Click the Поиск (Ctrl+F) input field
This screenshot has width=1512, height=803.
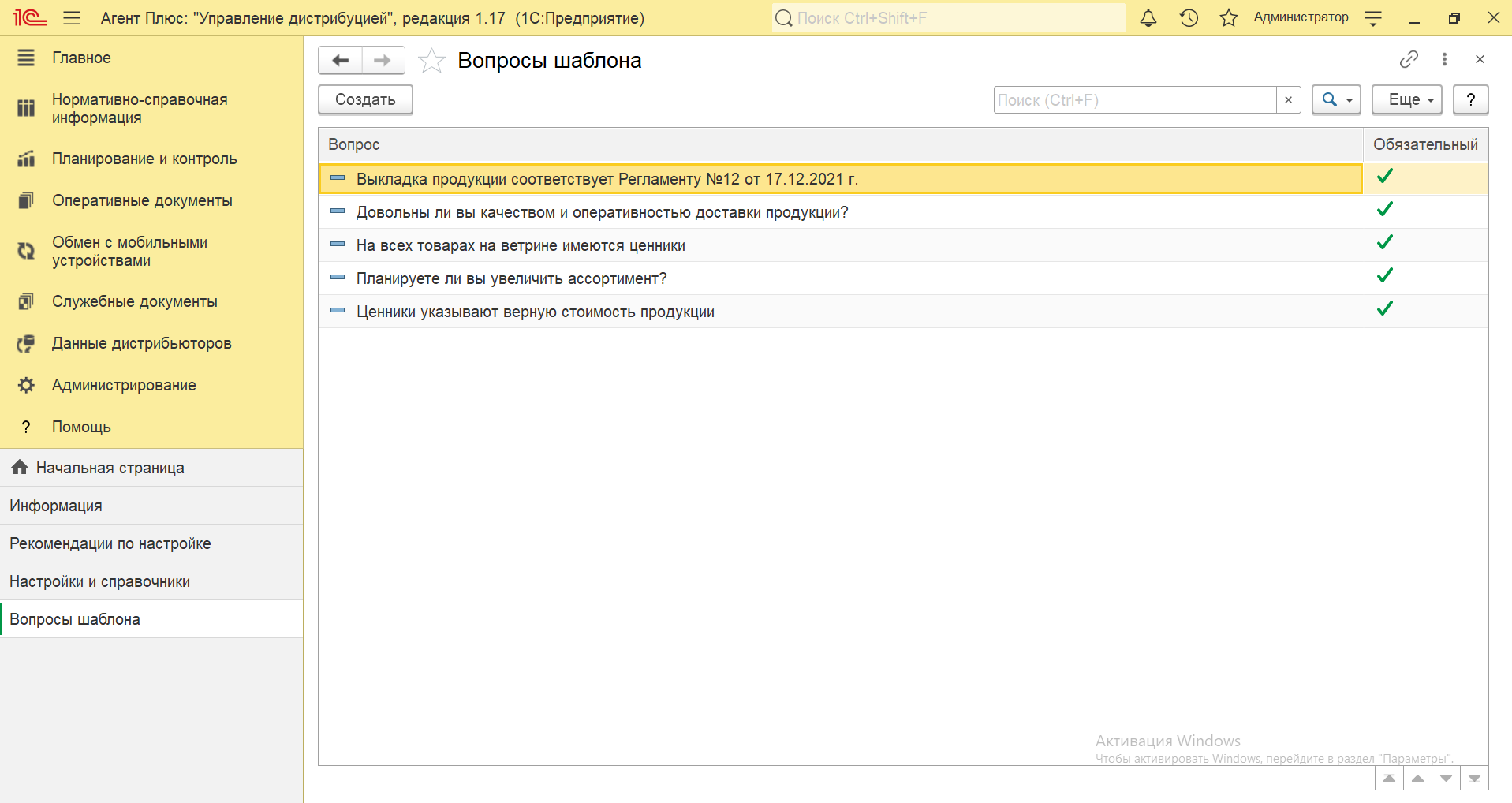click(1134, 100)
